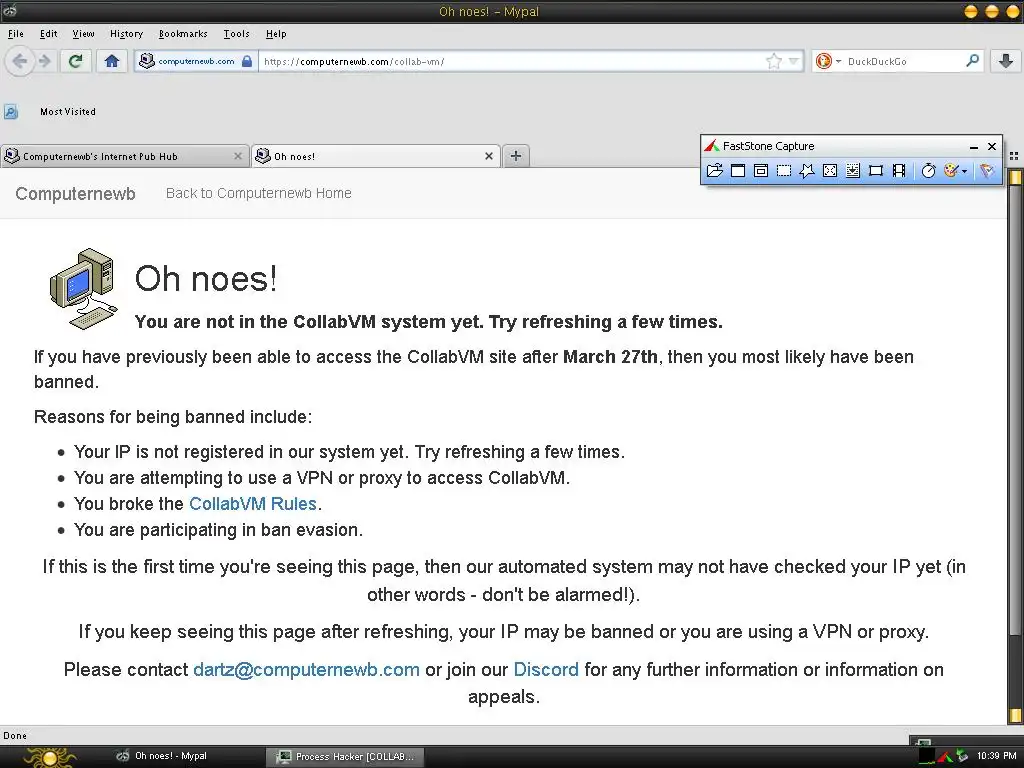Image resolution: width=1024 pixels, height=768 pixels.
Task: Select Capture Window/Object tool
Action: pos(761,170)
